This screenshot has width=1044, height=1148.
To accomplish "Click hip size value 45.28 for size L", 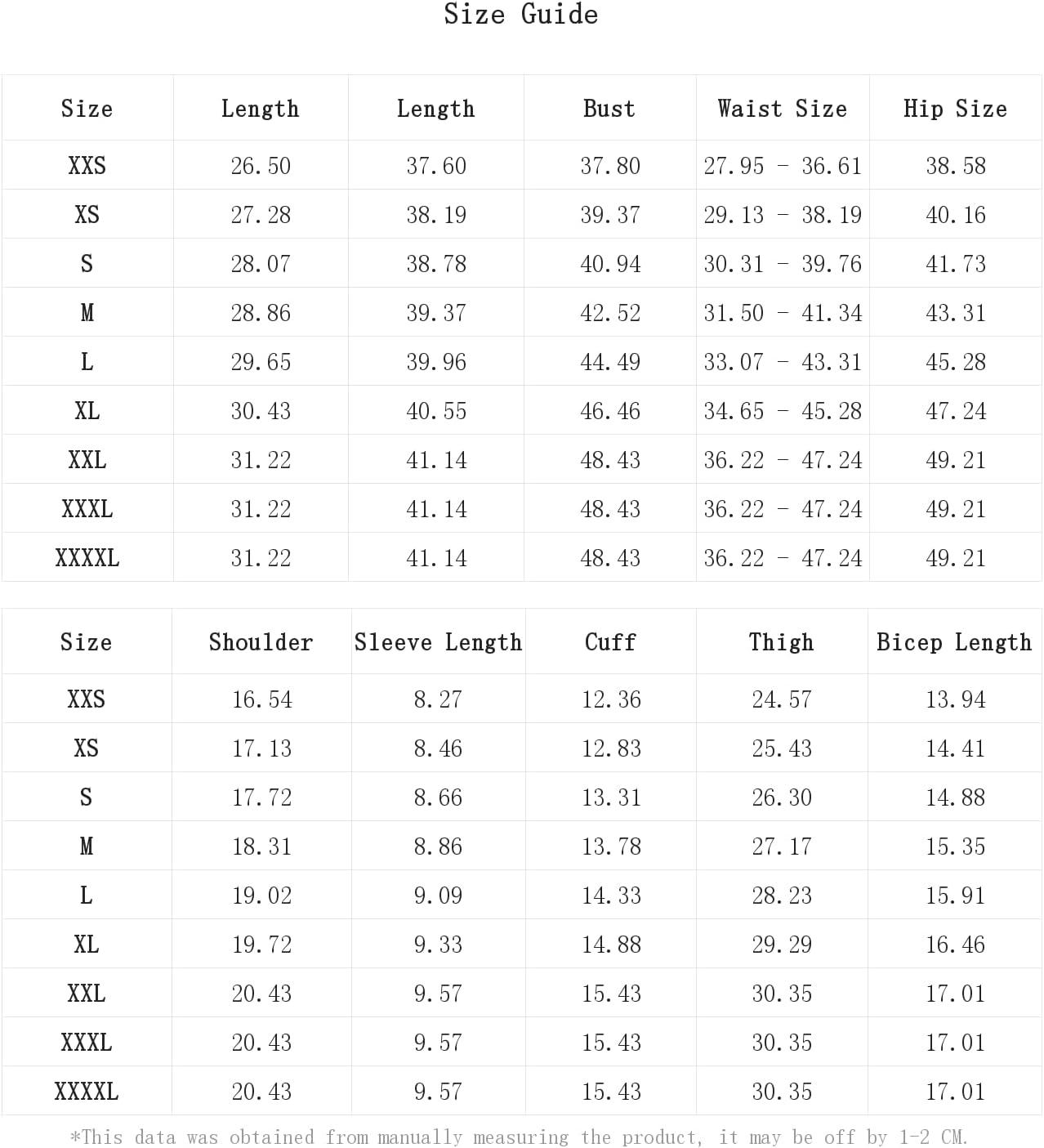I will coord(956,362).
